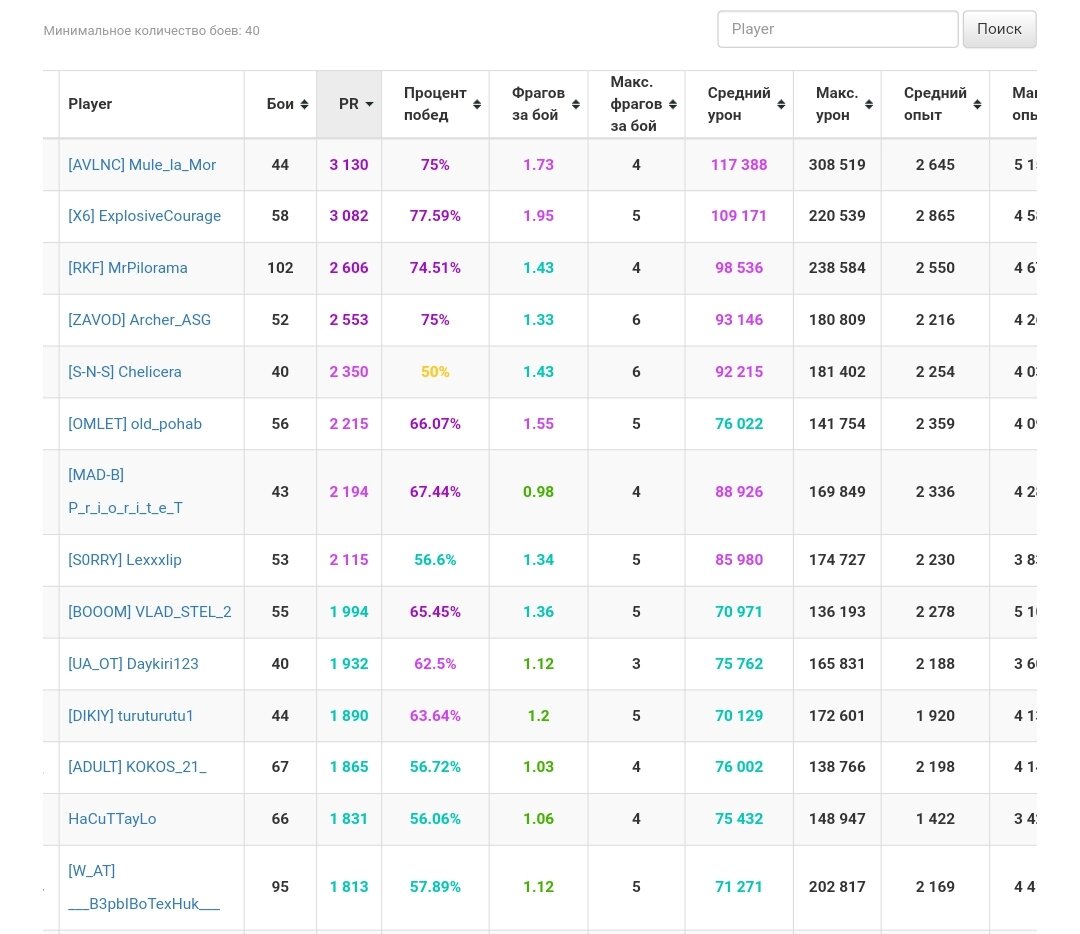This screenshot has width=1080, height=934.
Task: Open player [S-N-S] Chelicera profile
Action: [x=125, y=371]
